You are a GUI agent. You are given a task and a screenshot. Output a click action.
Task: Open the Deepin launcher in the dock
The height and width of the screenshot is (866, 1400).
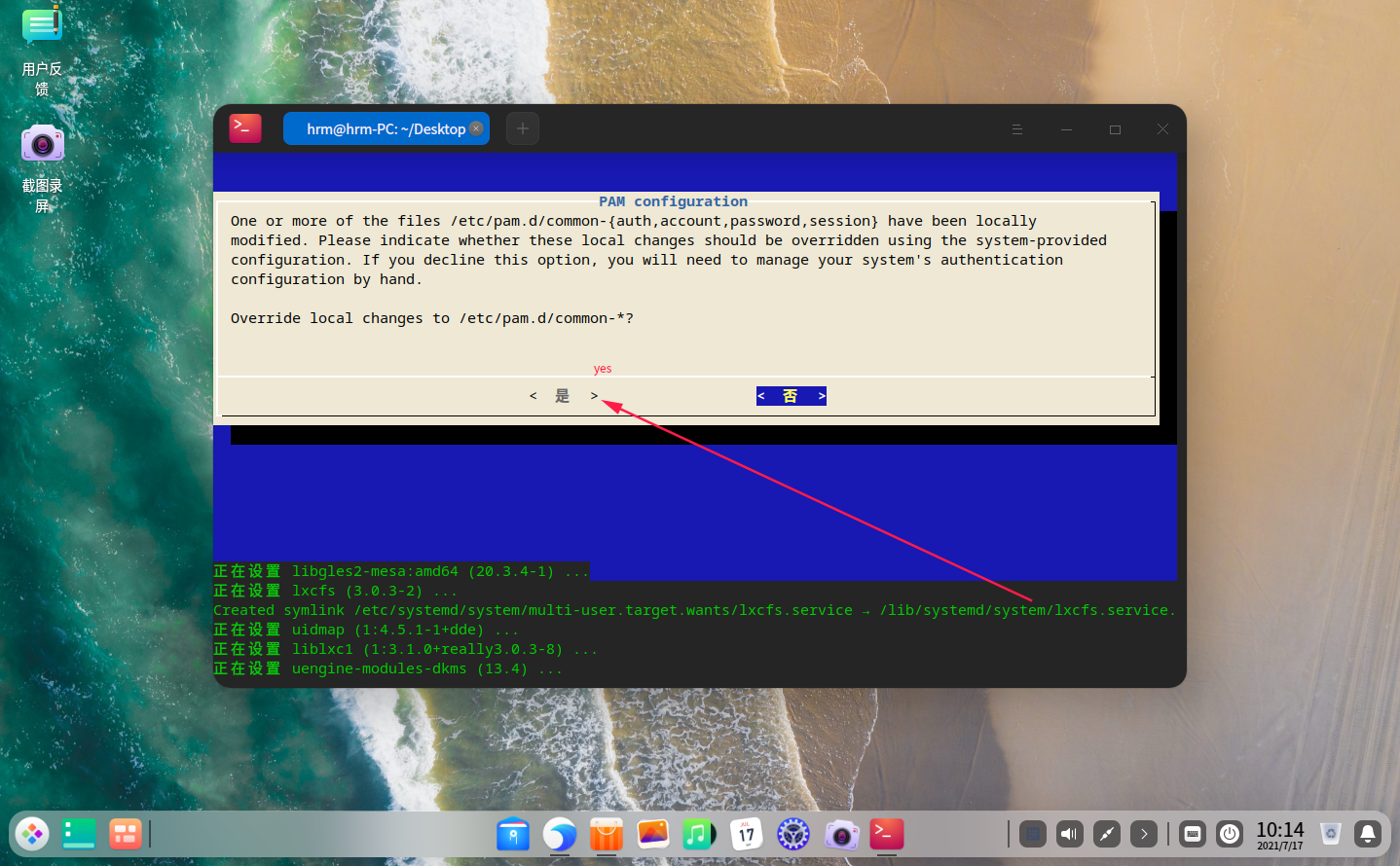click(x=32, y=834)
